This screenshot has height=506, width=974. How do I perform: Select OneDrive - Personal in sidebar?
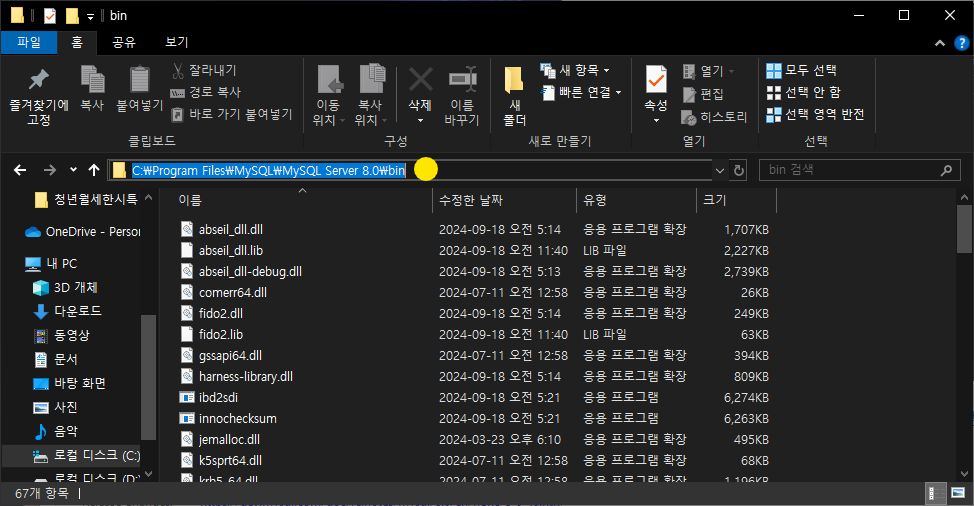click(83, 232)
